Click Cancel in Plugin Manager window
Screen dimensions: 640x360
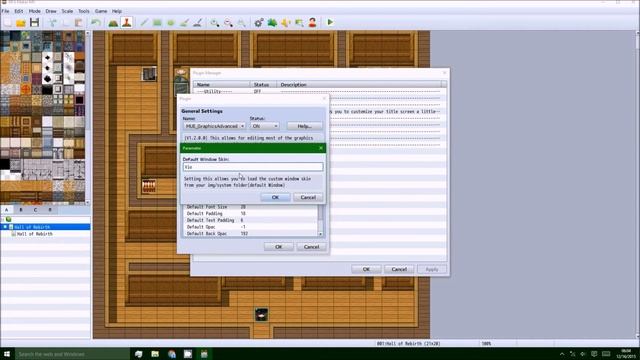click(x=399, y=269)
